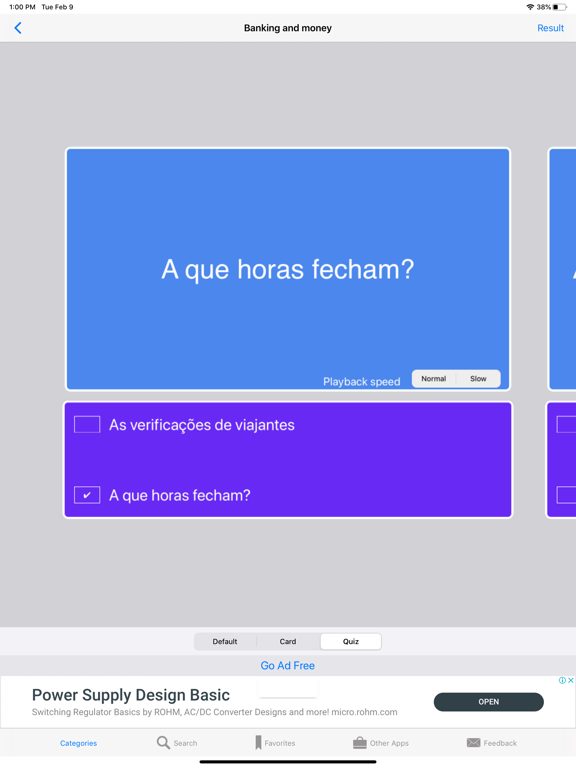Viewport: 576px width, 768px height.
Task: Check the 'As verificações de viajantes' checkbox
Action: tap(87, 424)
